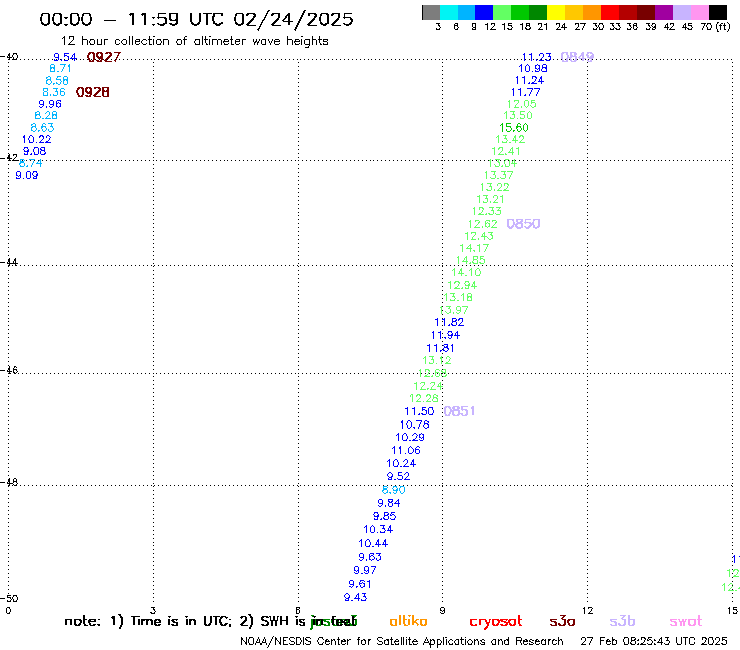Select the wave height reading 12.41
The width and height of the screenshot is (740, 650).
point(506,152)
